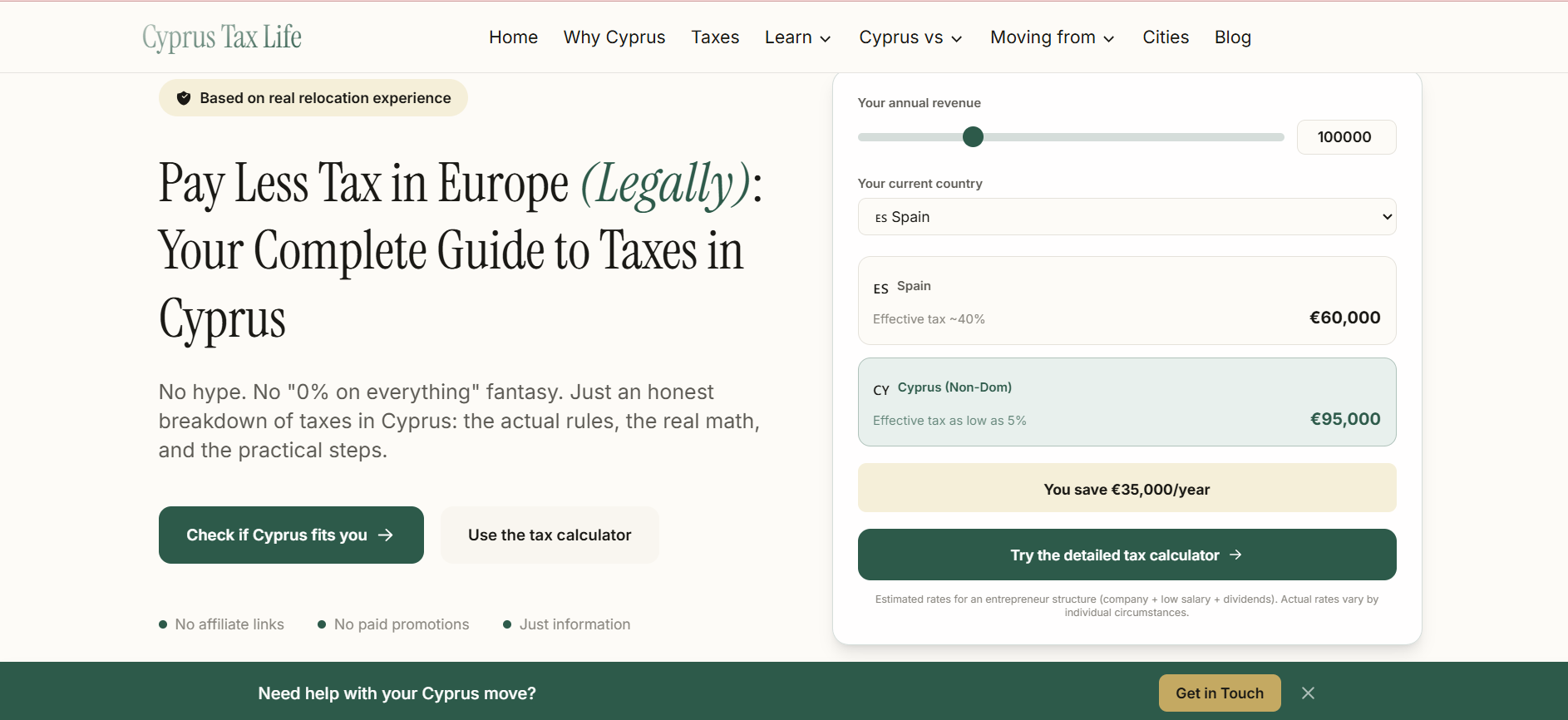Open the current country select box
This screenshot has height=720, width=1568.
[x=1127, y=217]
